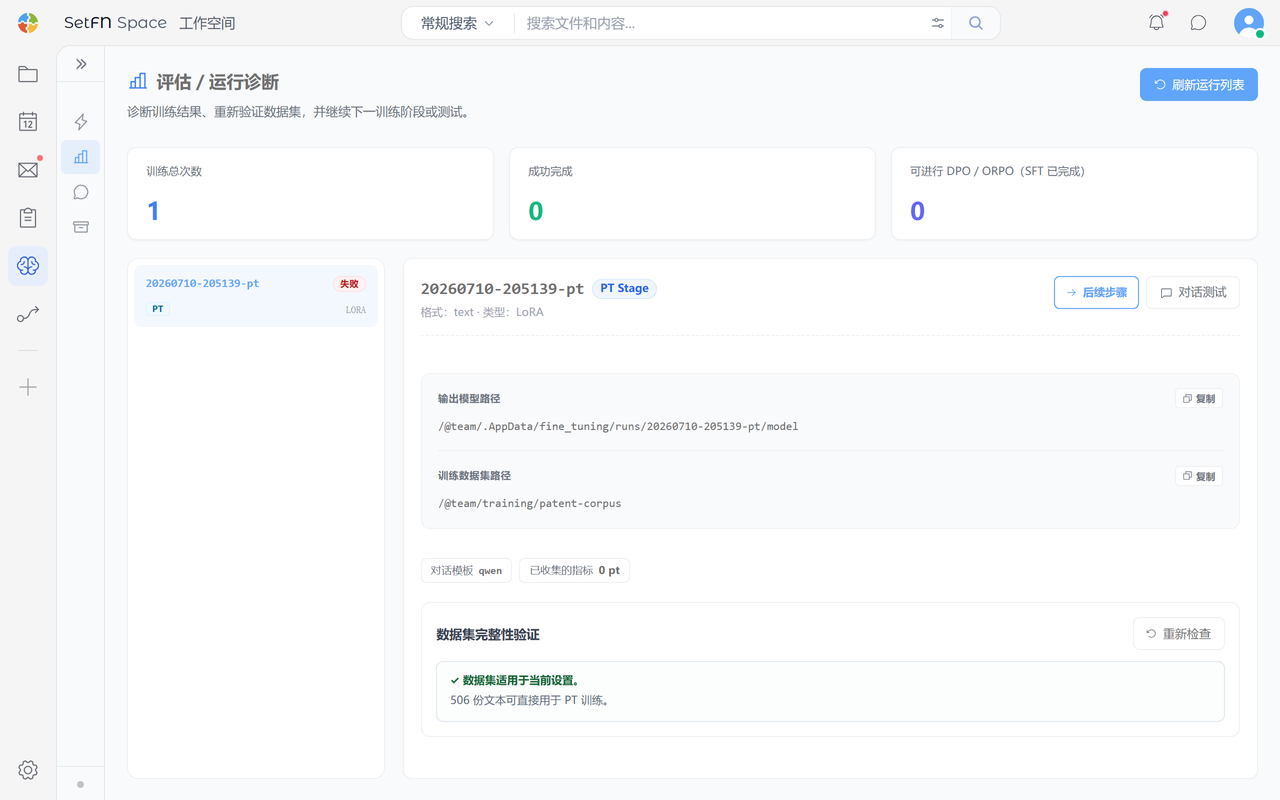
Task: Open search filter sliders icon
Action: point(938,23)
